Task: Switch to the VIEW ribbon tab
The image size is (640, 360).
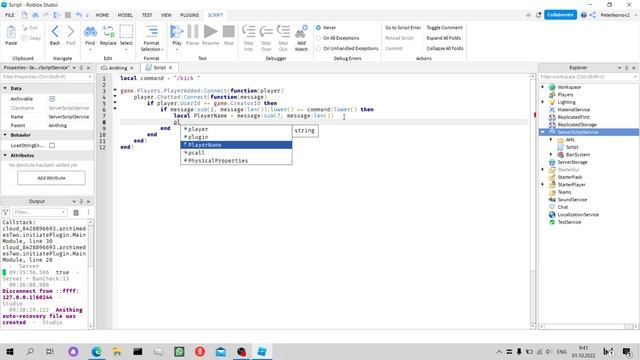Action: tap(166, 15)
